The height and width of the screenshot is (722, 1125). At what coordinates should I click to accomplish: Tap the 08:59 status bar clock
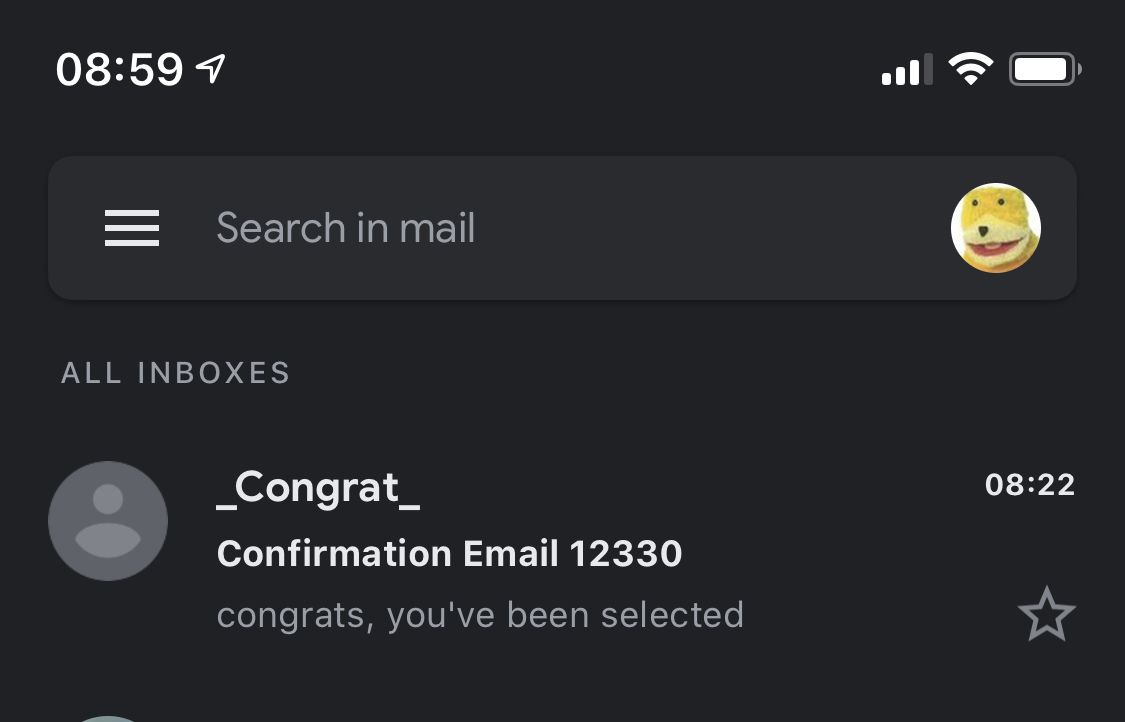(x=120, y=70)
